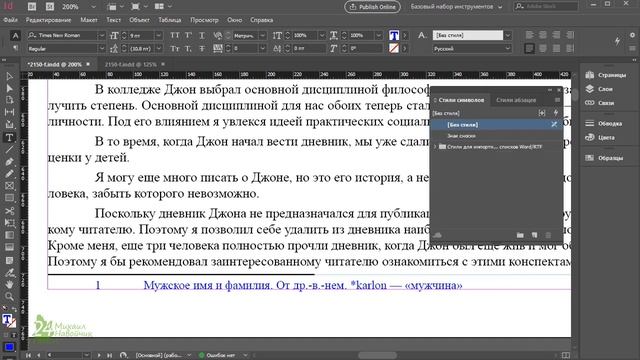Toggle All Caps formatting
The width and height of the screenshot is (640, 360).
point(175,36)
